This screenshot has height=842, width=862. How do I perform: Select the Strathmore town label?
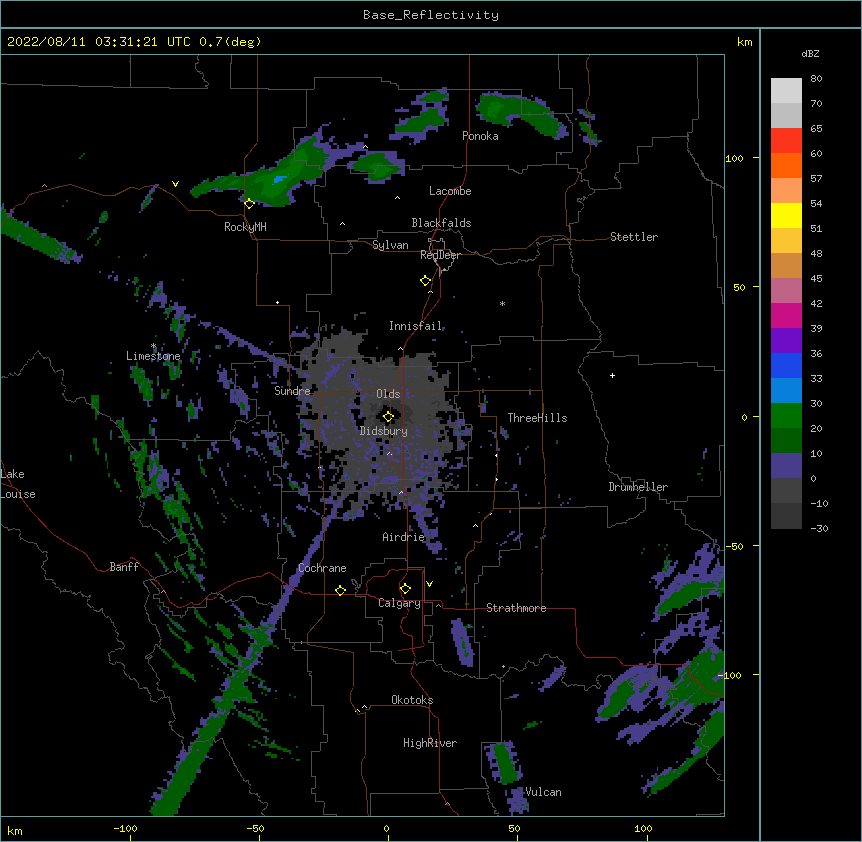coord(516,608)
